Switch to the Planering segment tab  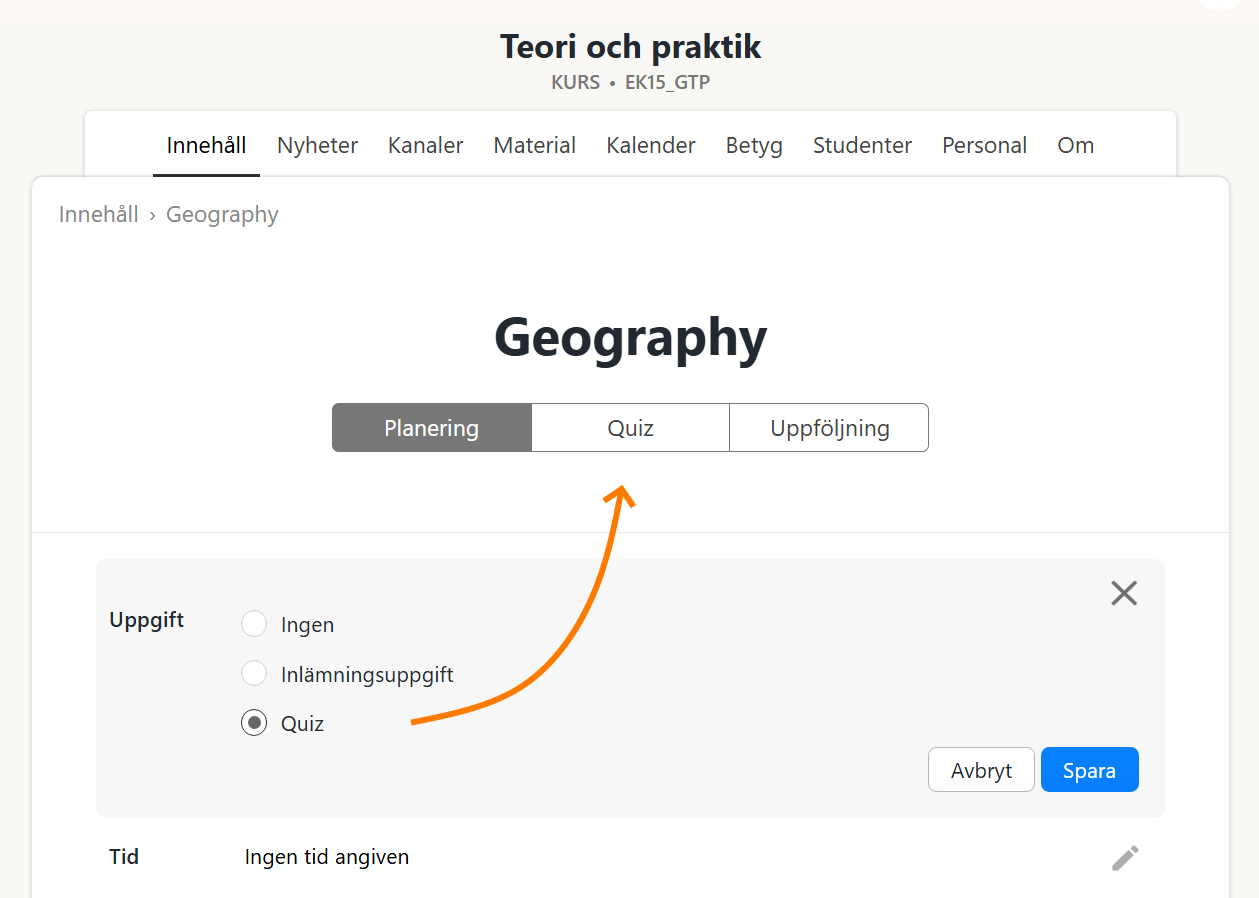(x=431, y=428)
